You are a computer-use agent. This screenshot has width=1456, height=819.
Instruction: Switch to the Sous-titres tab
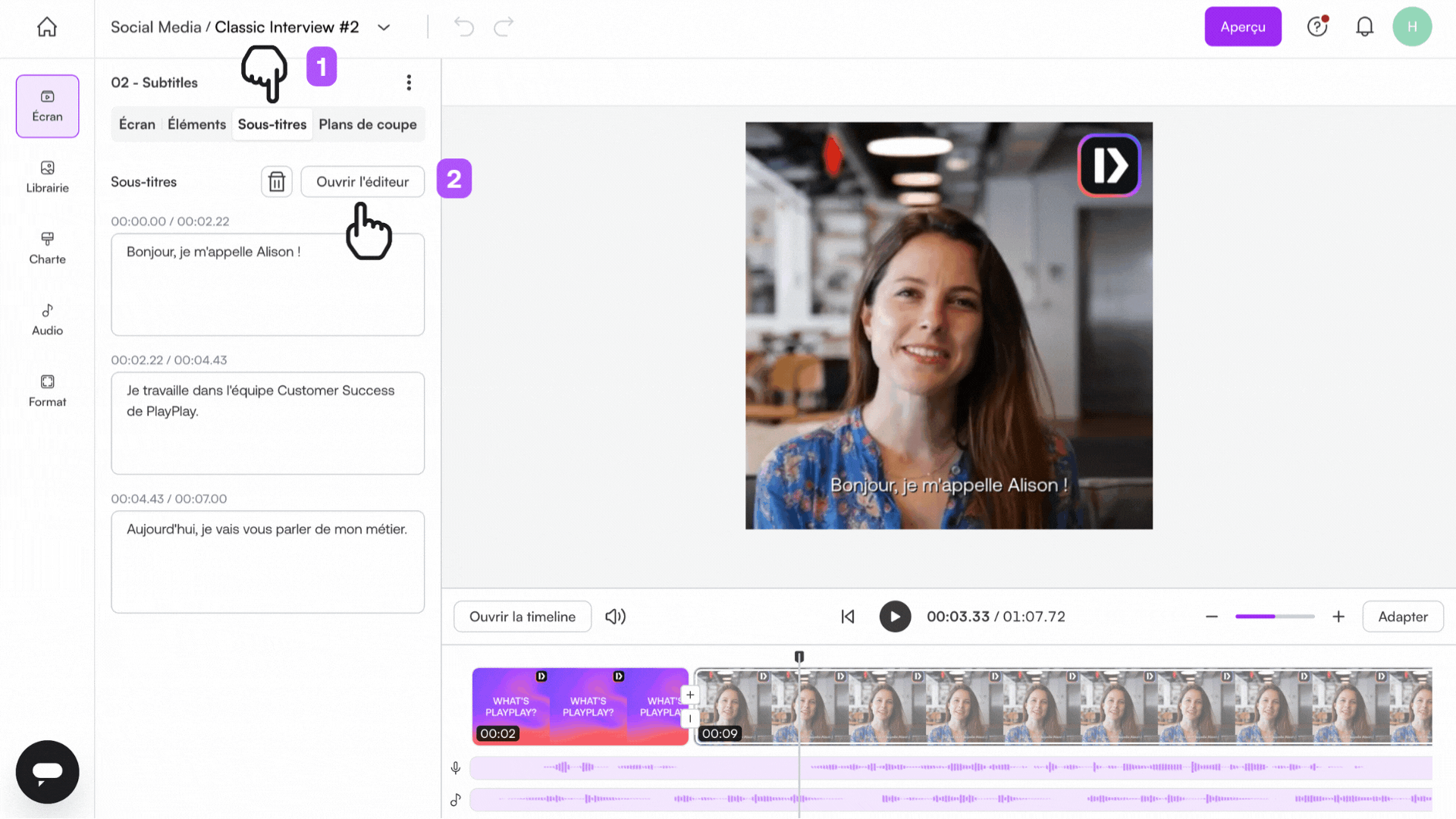(272, 124)
